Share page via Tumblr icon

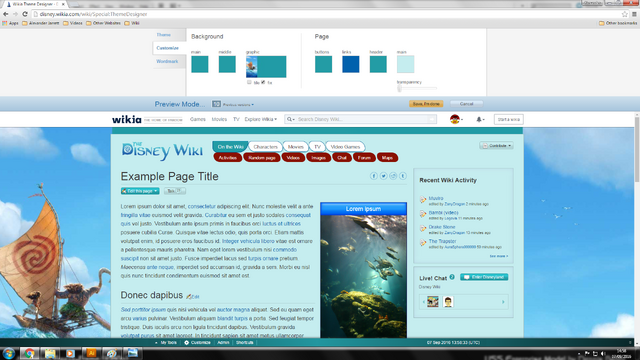tap(403, 176)
